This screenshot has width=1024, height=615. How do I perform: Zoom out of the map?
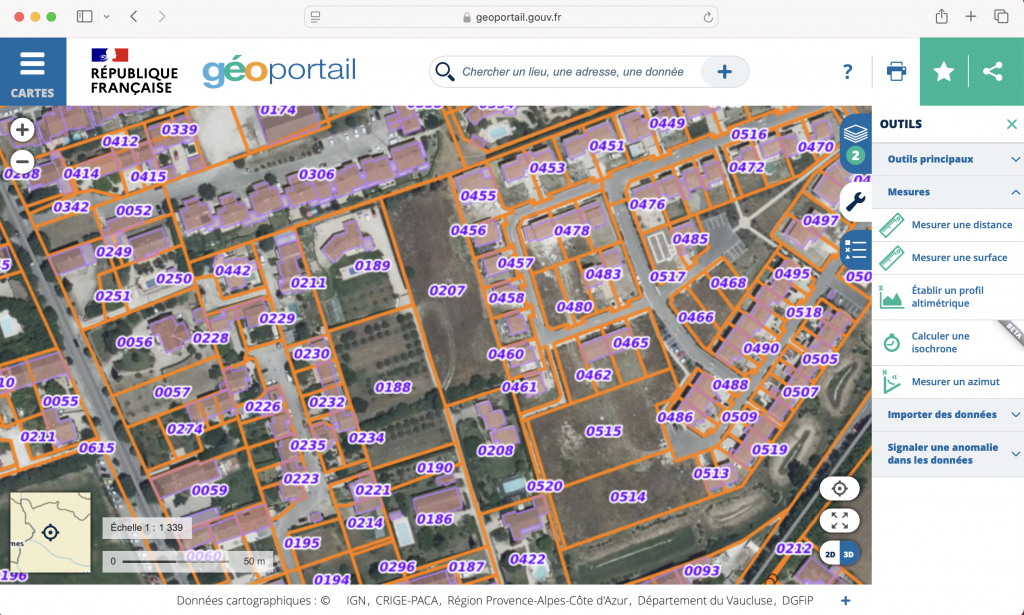click(x=22, y=161)
